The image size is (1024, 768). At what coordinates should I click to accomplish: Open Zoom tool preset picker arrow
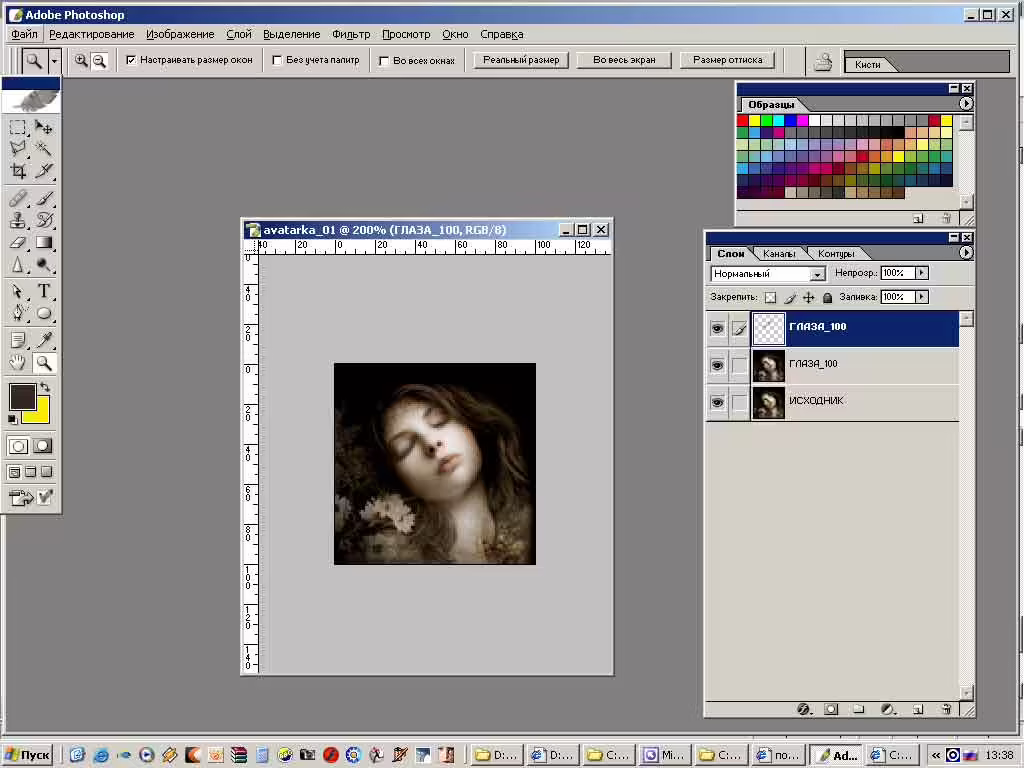point(54,61)
